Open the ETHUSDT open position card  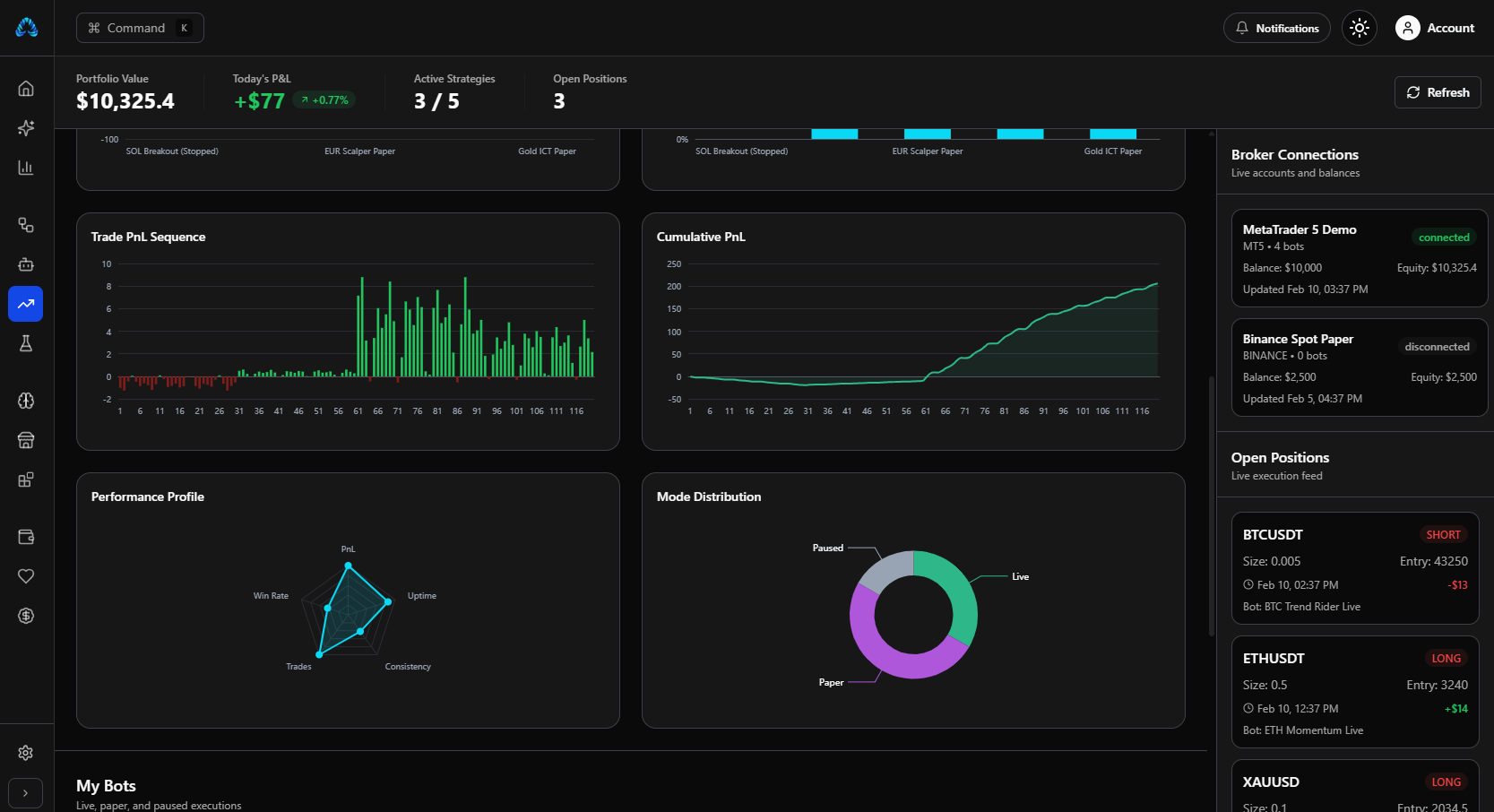click(1355, 692)
